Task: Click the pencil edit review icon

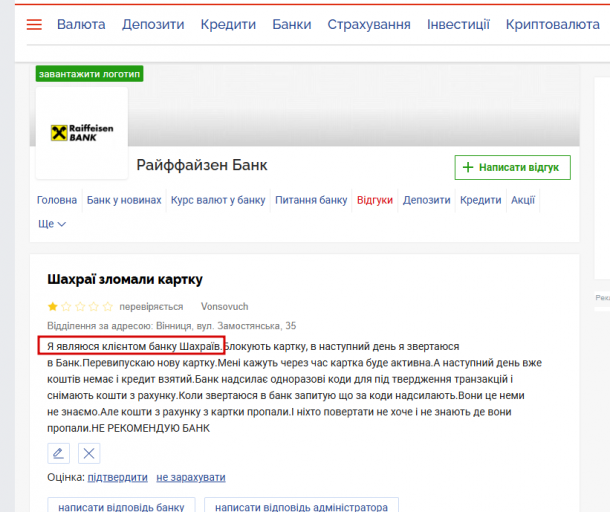Action: (x=58, y=453)
